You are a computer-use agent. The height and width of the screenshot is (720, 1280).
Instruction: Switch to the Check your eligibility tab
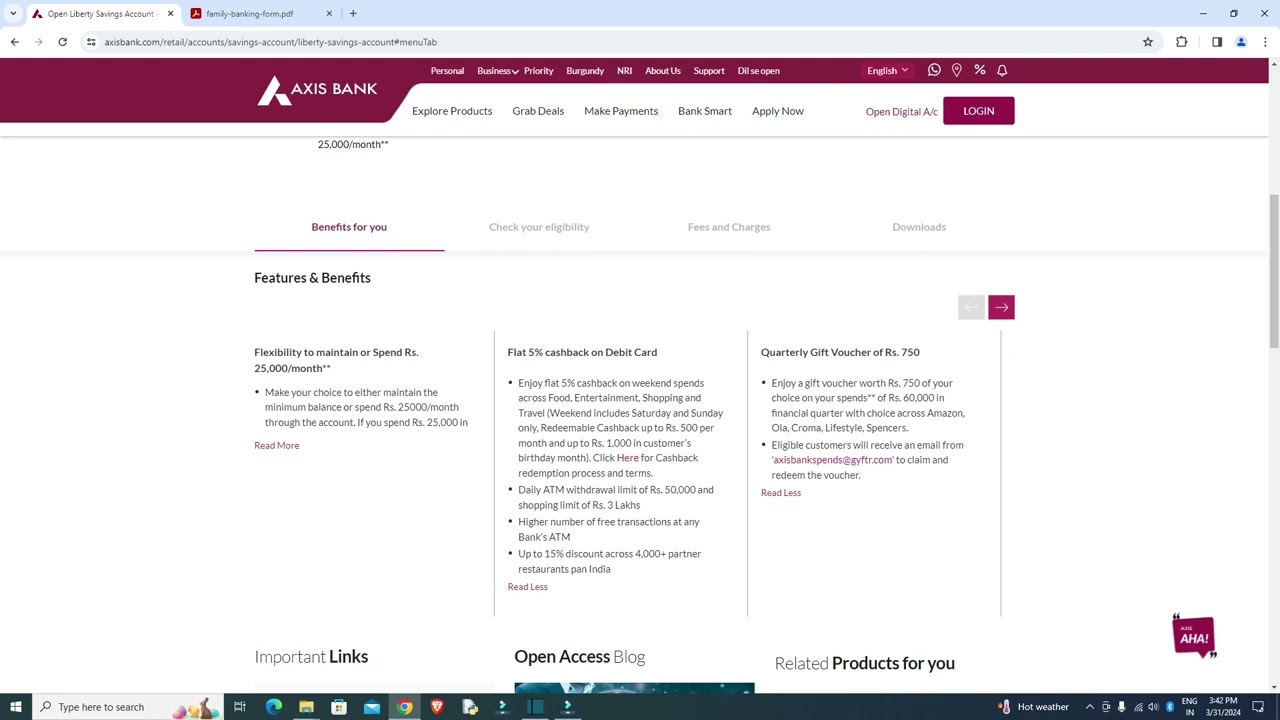pos(539,227)
